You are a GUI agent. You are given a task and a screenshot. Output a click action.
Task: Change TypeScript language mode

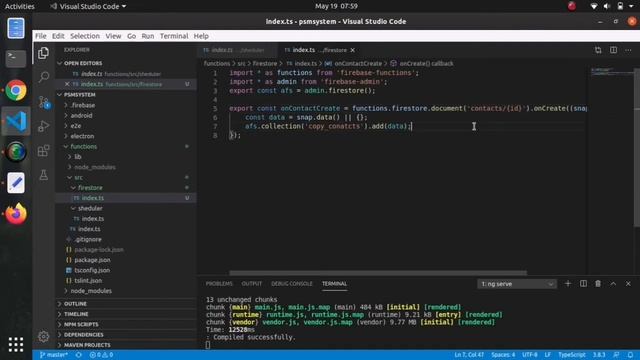[571, 355]
